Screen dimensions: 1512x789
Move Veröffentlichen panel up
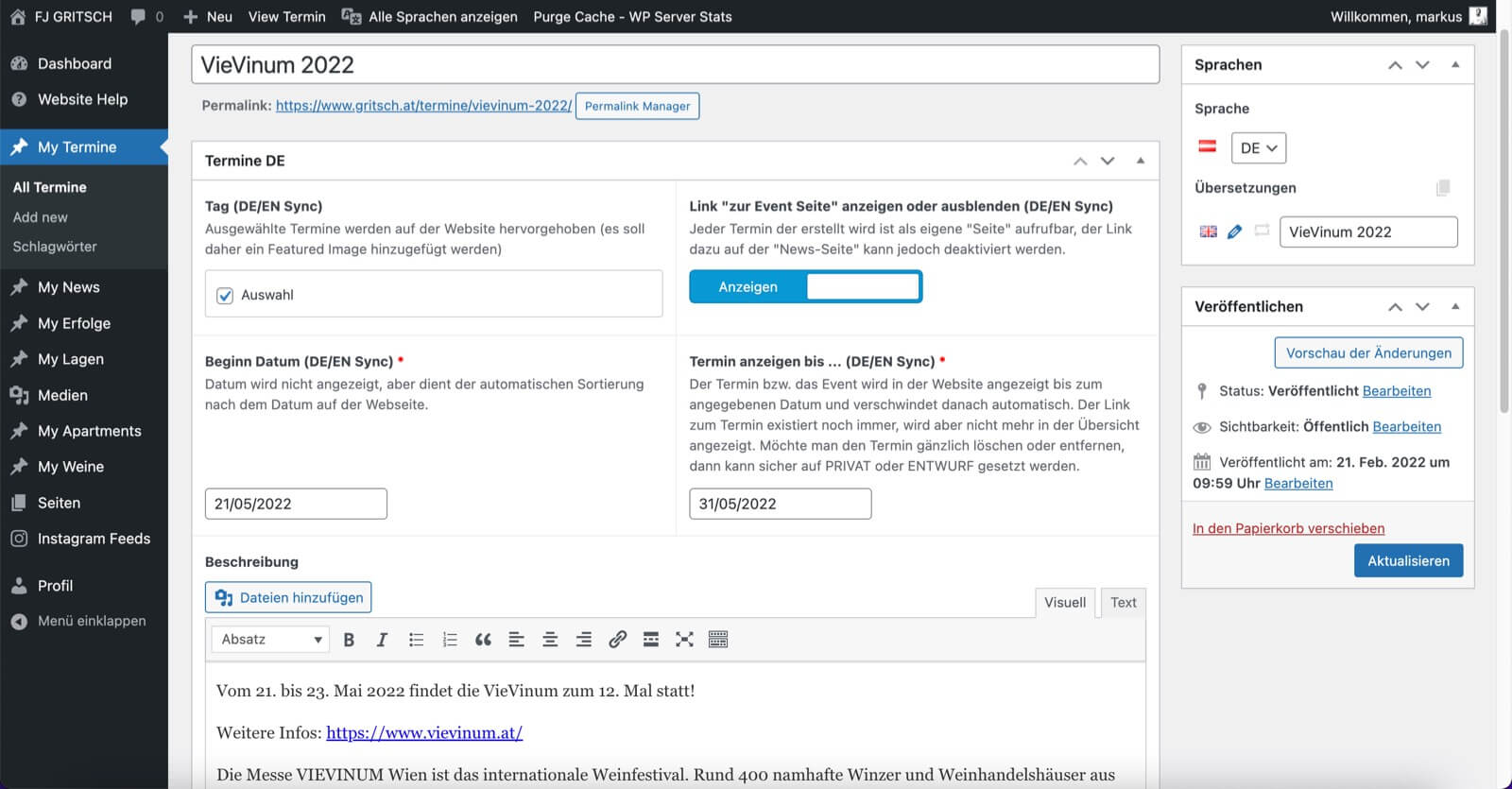click(x=1395, y=306)
